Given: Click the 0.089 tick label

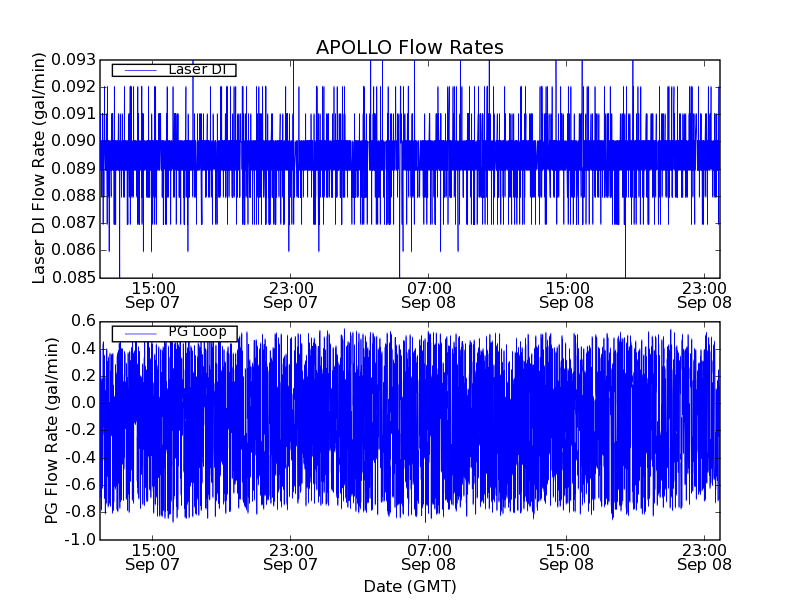Looking at the screenshot, I should click(73, 169).
